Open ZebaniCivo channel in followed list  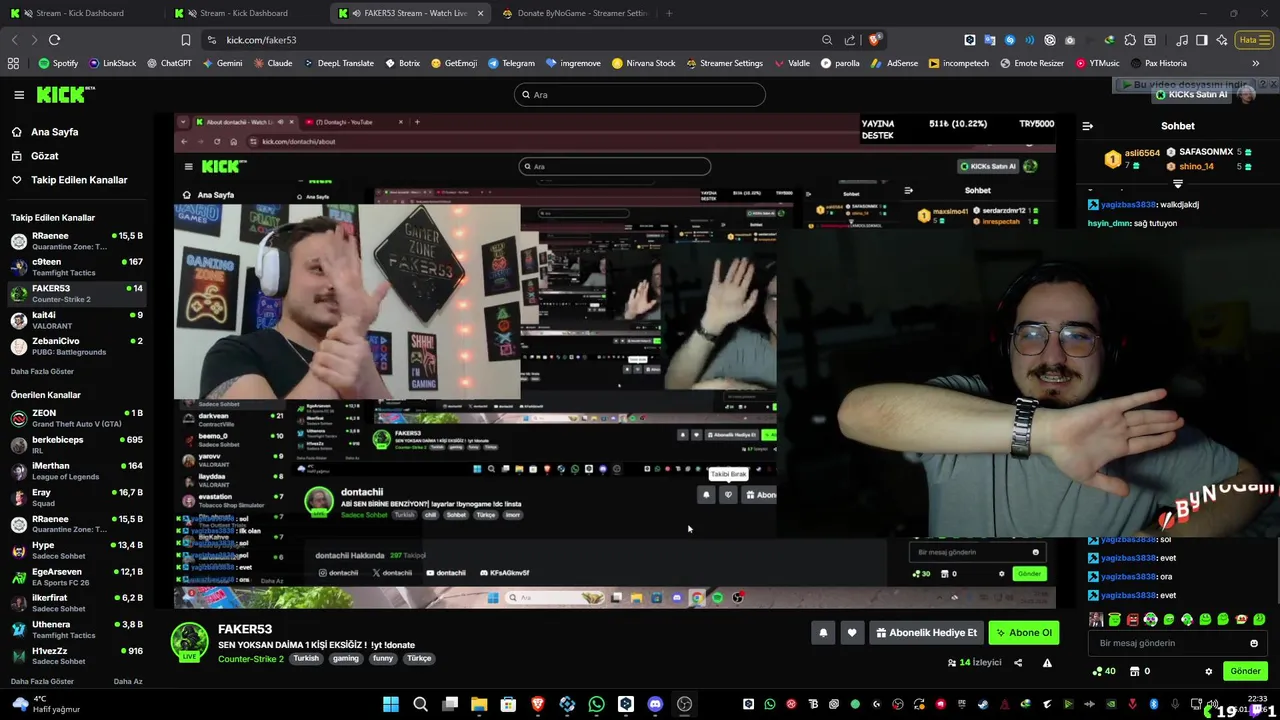(76, 346)
